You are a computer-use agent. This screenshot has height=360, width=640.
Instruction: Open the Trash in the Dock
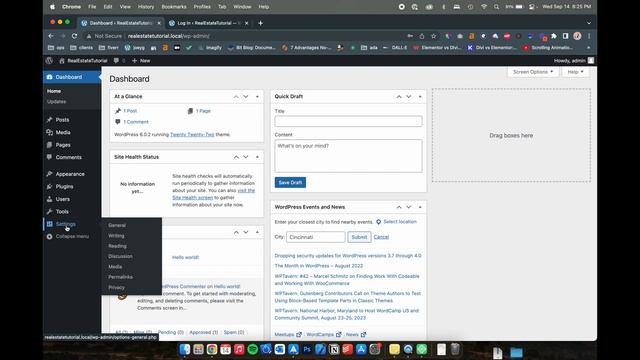pos(455,349)
